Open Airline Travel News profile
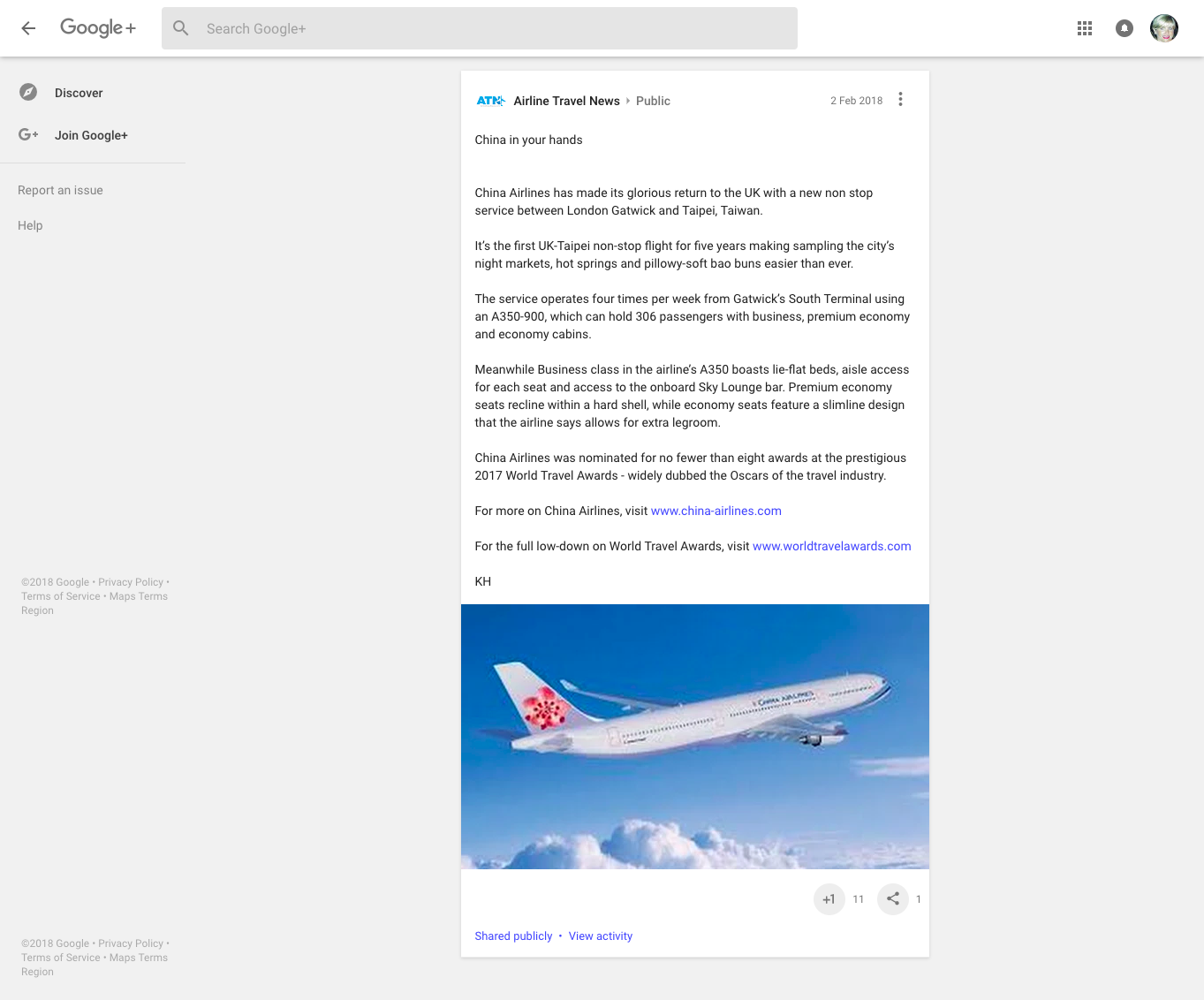 click(x=566, y=101)
